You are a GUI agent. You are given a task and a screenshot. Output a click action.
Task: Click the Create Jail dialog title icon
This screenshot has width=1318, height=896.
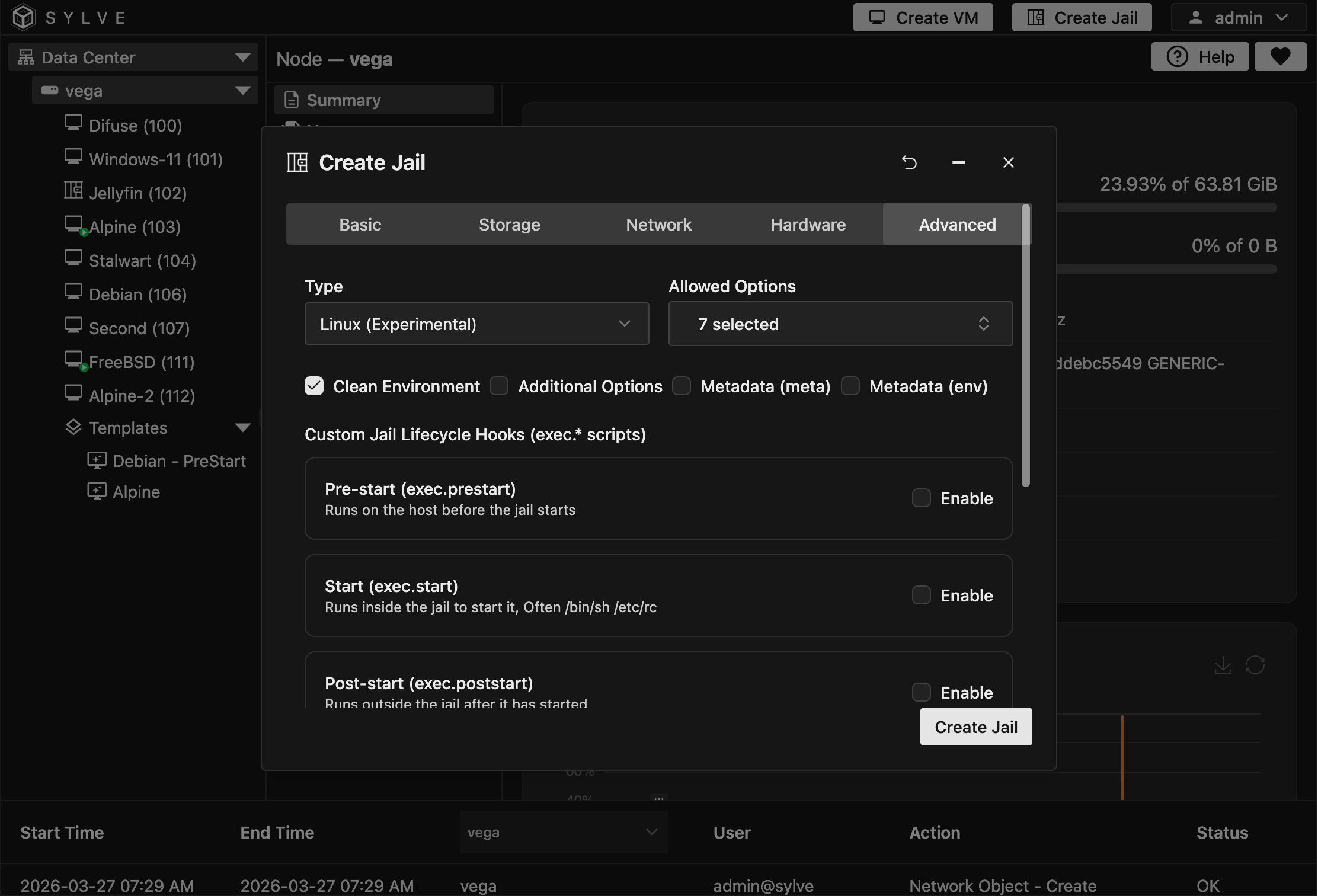(x=297, y=162)
